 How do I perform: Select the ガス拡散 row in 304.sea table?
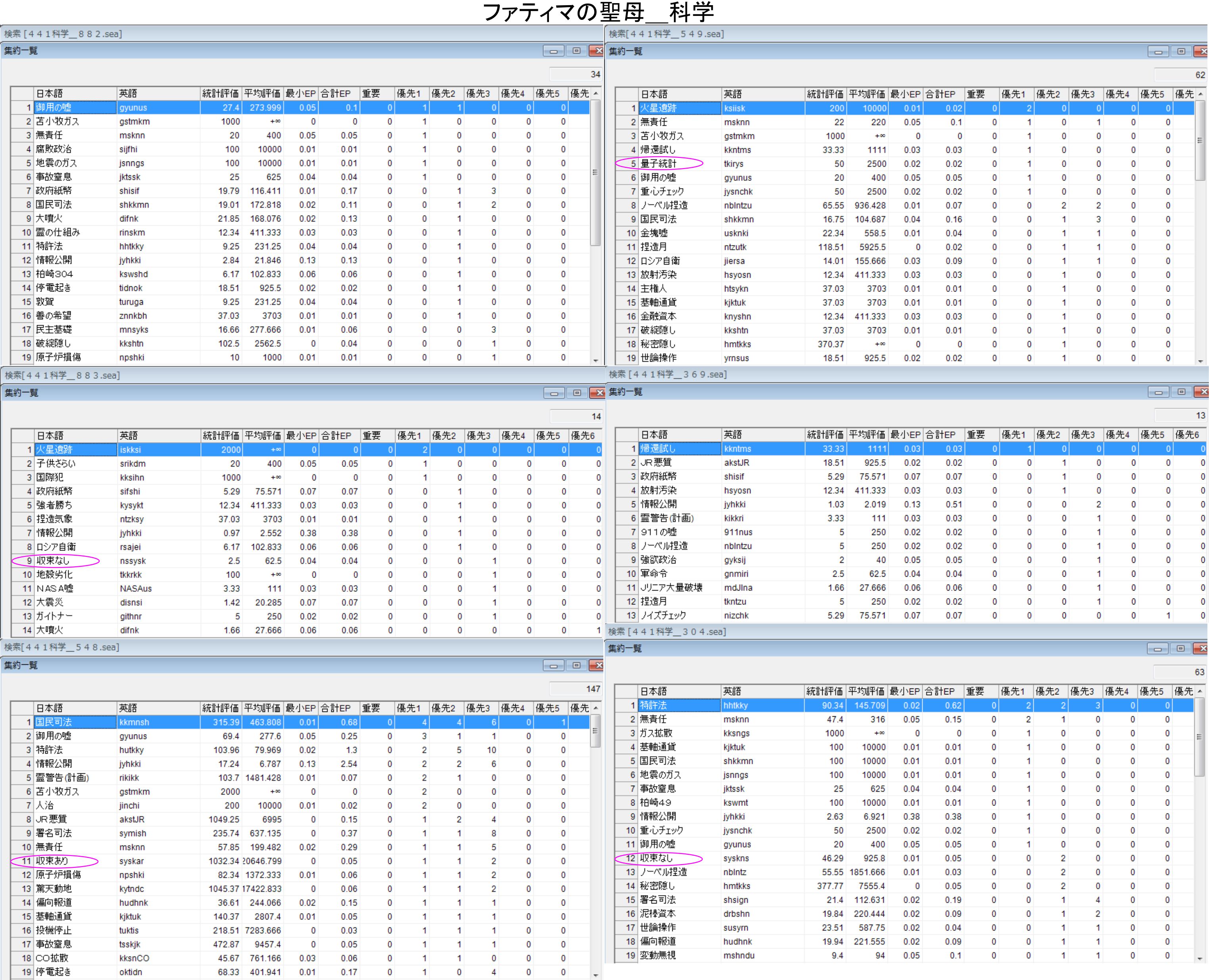[656, 733]
